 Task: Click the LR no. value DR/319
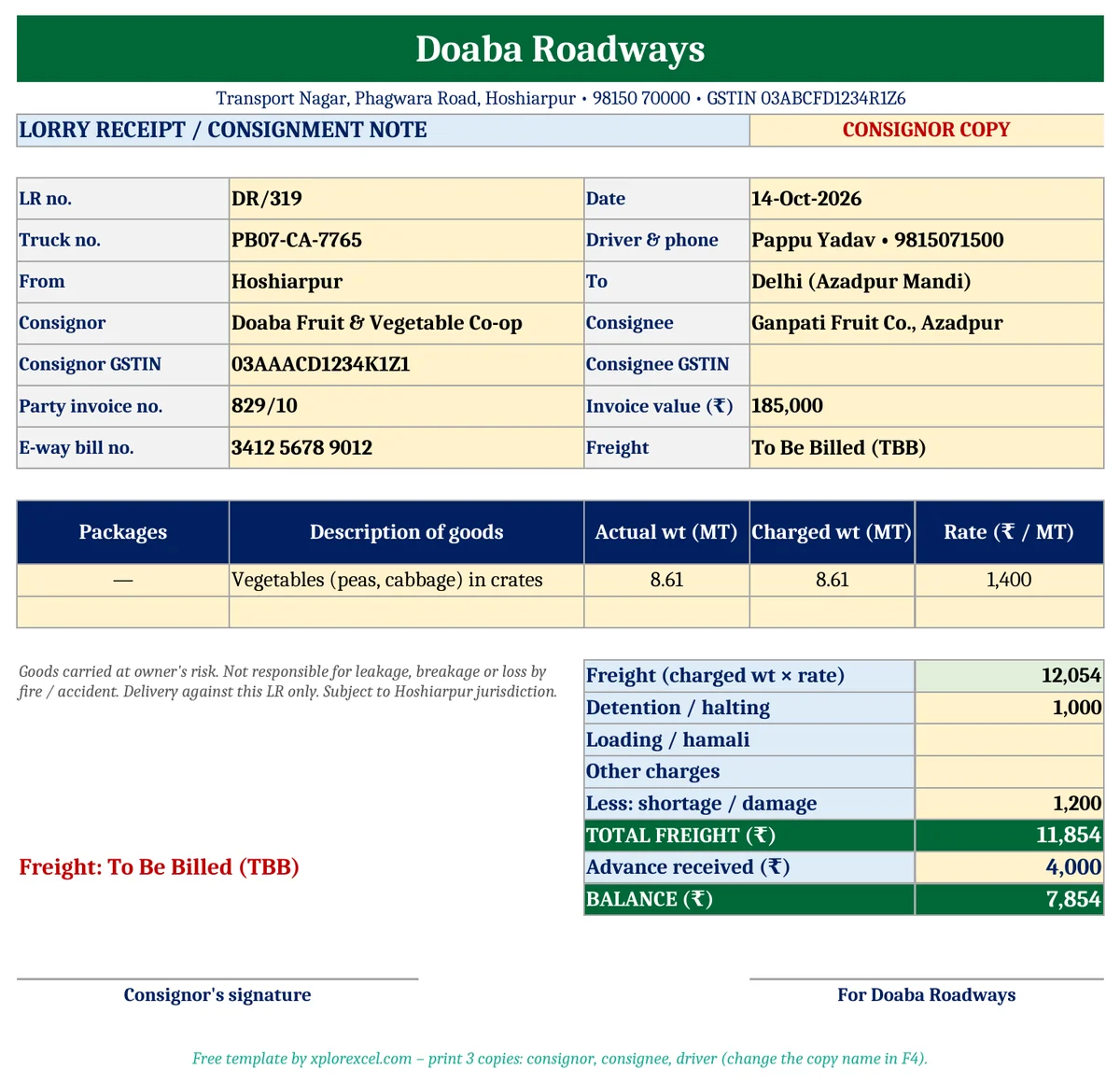(x=406, y=199)
